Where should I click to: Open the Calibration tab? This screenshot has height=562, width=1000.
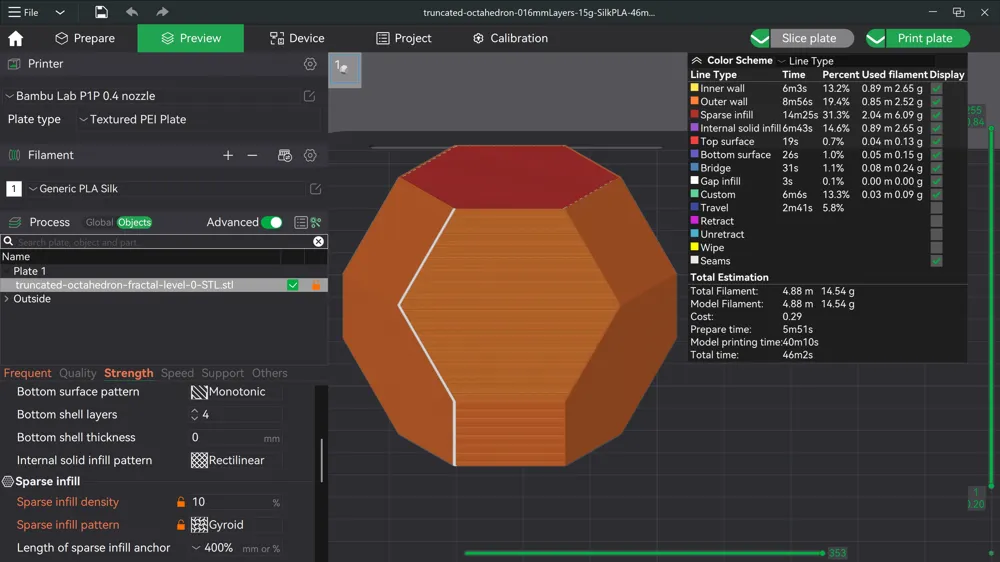point(510,38)
